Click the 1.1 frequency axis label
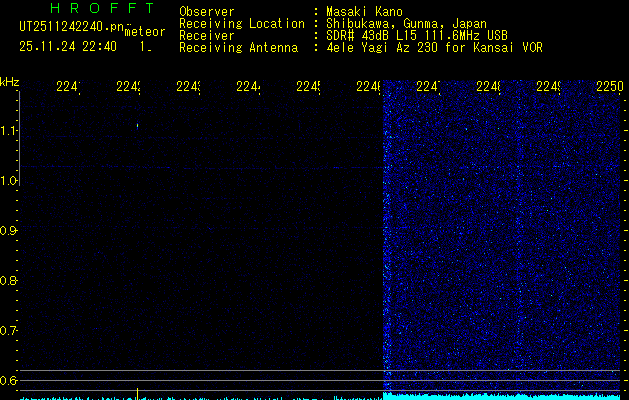 (8, 131)
